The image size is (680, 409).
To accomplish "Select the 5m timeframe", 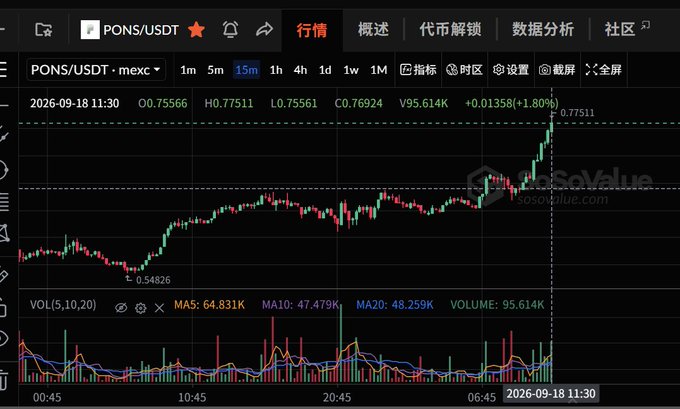I will (x=215, y=70).
